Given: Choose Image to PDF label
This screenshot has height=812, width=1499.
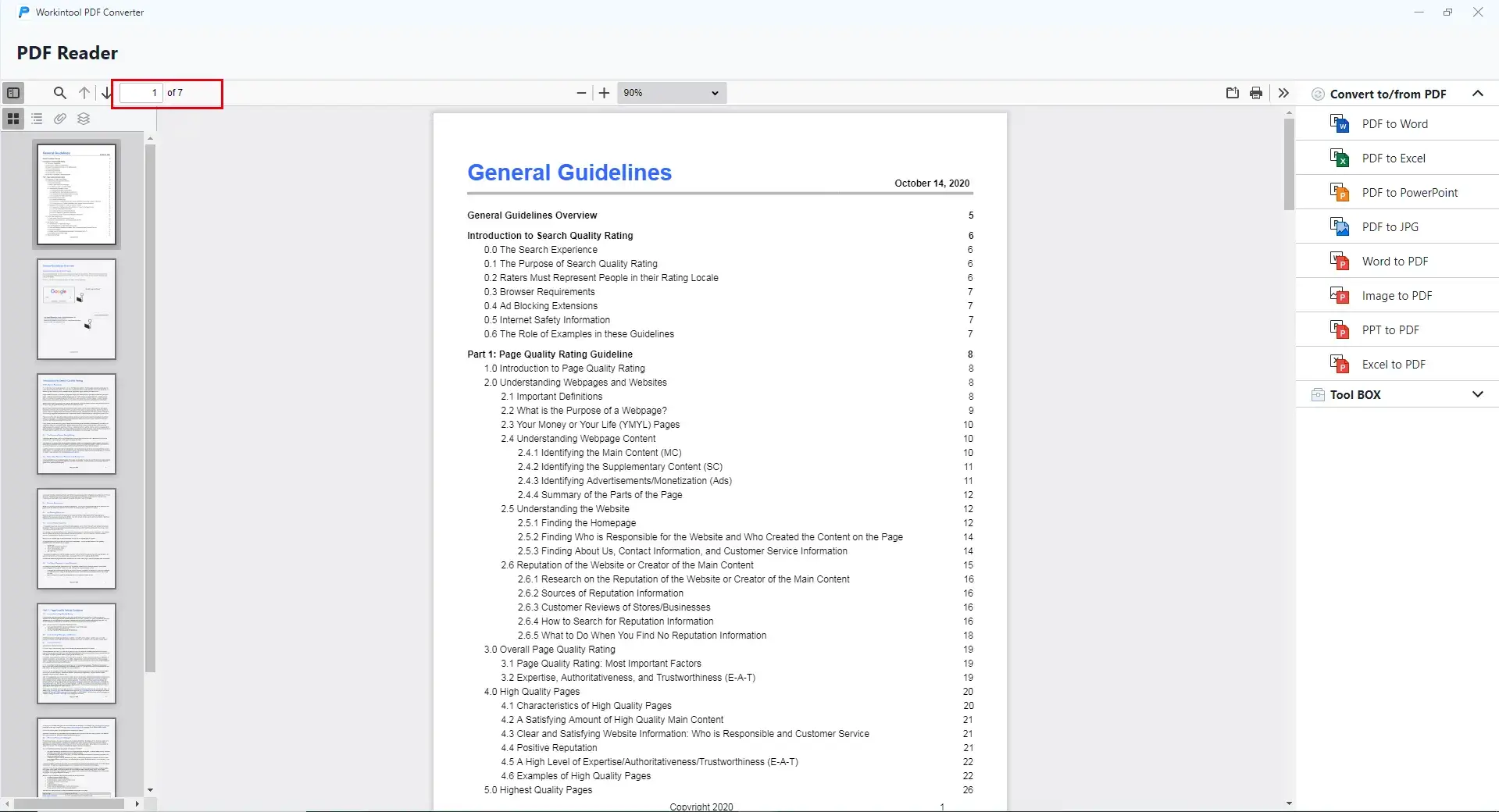Looking at the screenshot, I should coord(1397,296).
